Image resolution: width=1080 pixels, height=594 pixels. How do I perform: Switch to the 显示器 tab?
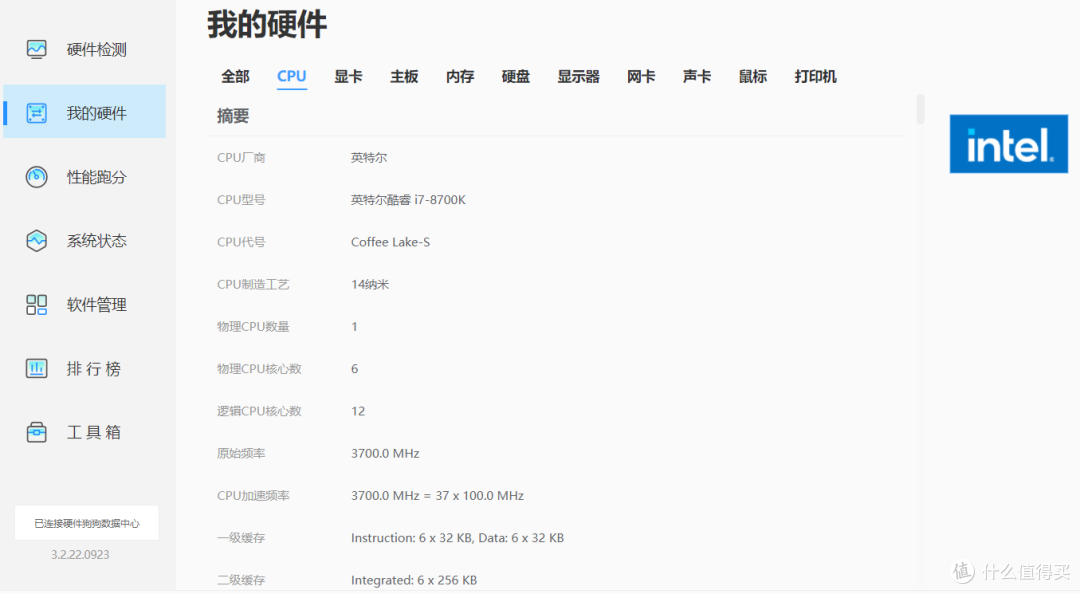pyautogui.click(x=578, y=76)
